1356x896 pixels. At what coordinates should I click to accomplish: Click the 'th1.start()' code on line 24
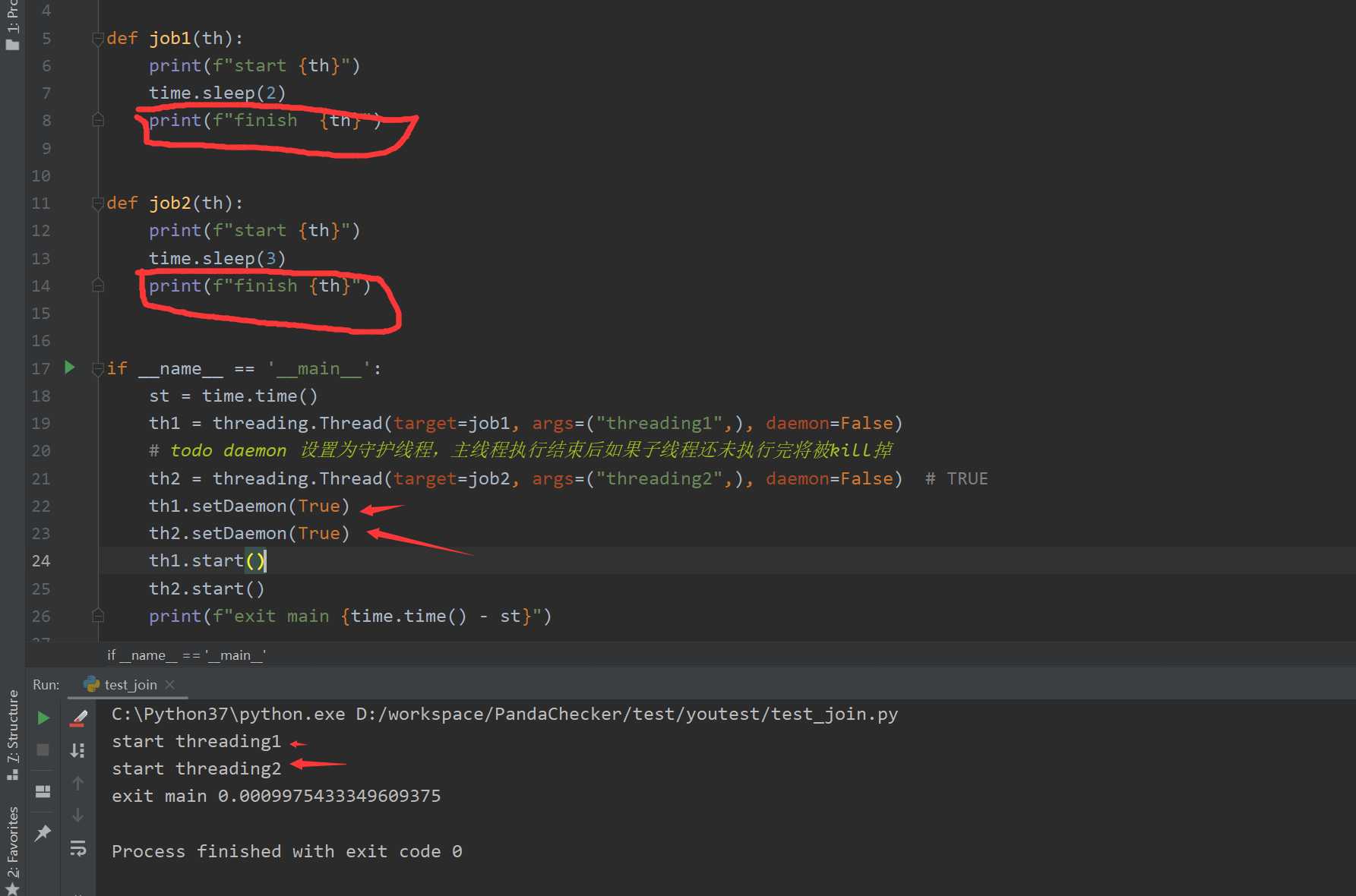(x=207, y=560)
